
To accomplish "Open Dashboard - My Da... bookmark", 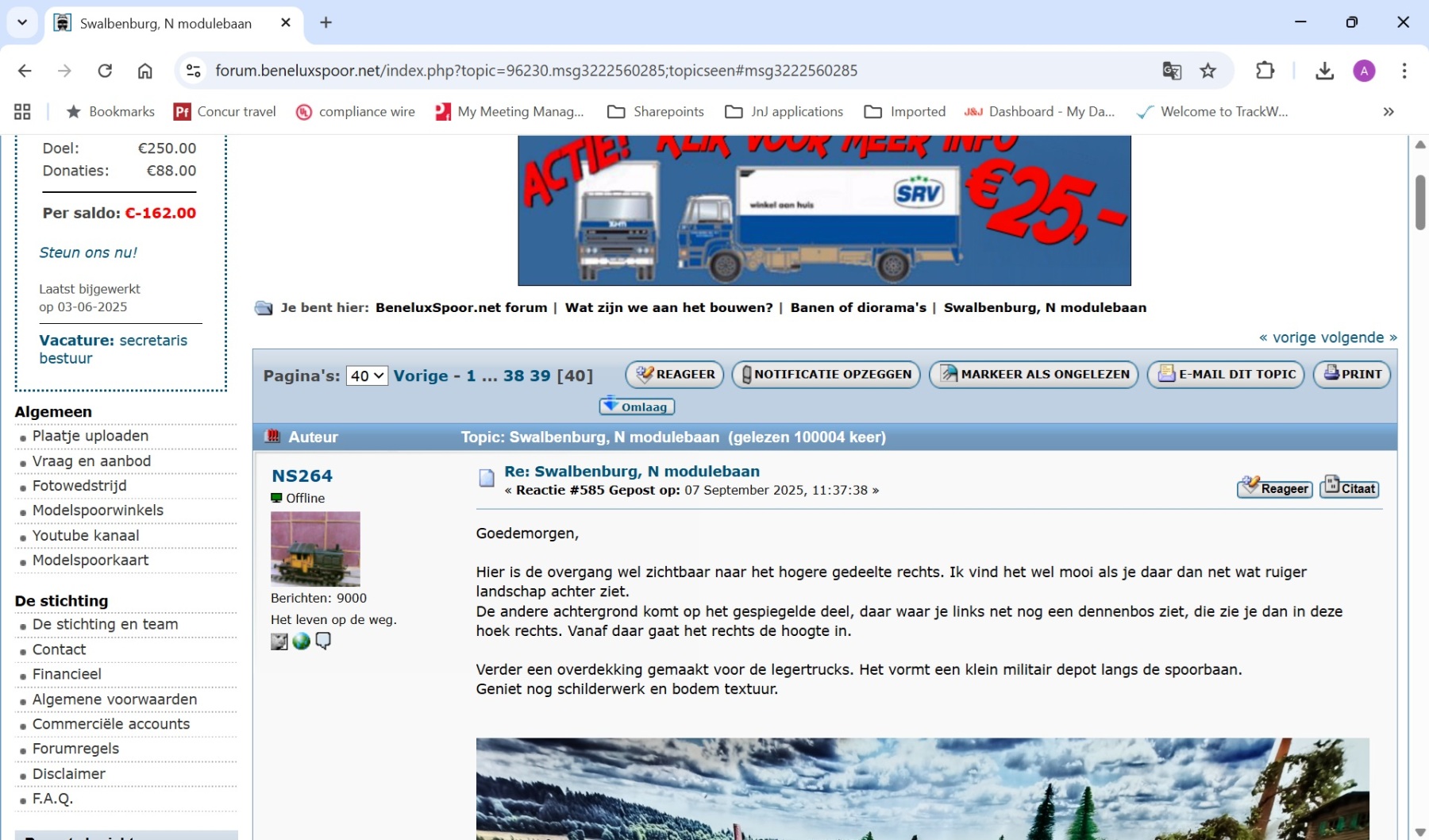I will pyautogui.click(x=1039, y=112).
